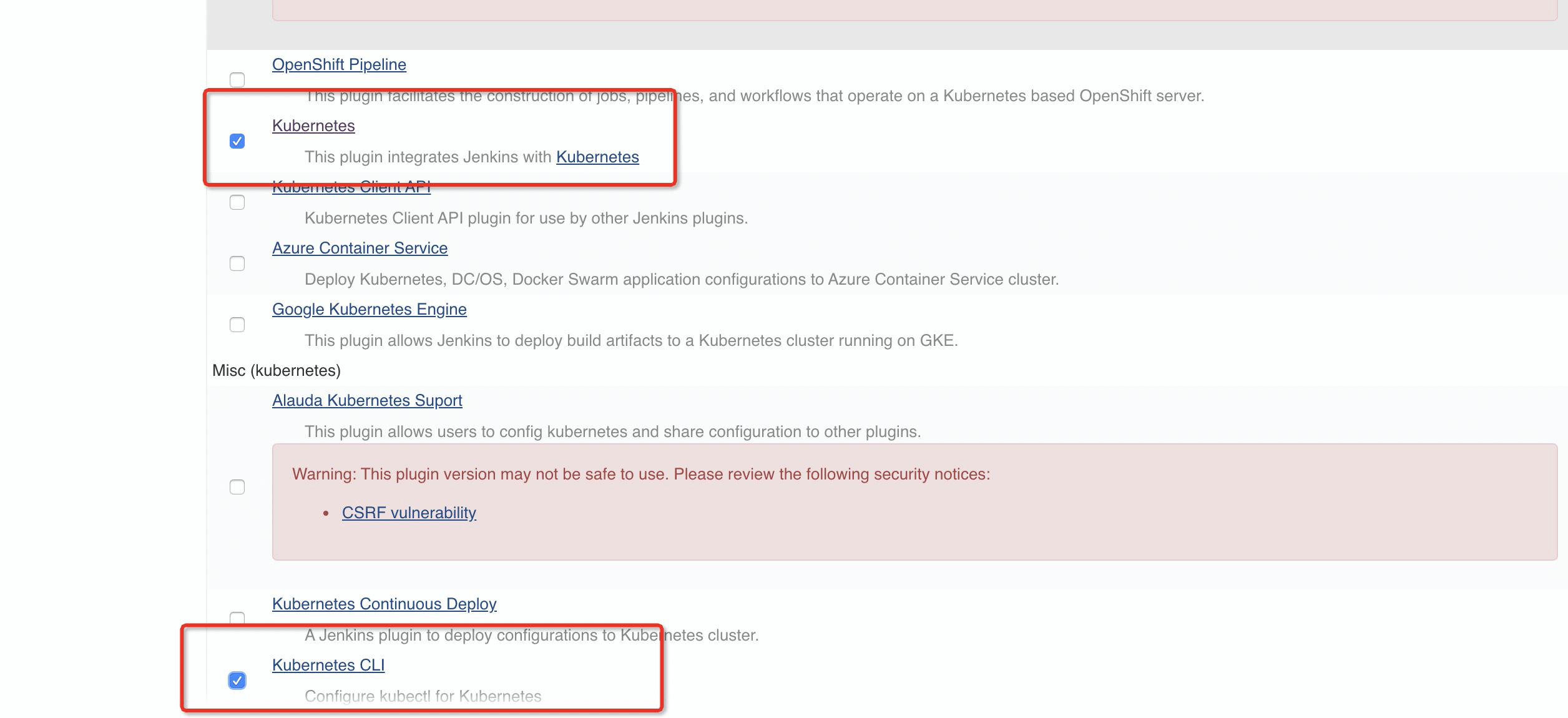Click the Azure 'Deploy Kubernetes, DC/OS' description
Screen dimensions: 1568x718
[x=682, y=279]
